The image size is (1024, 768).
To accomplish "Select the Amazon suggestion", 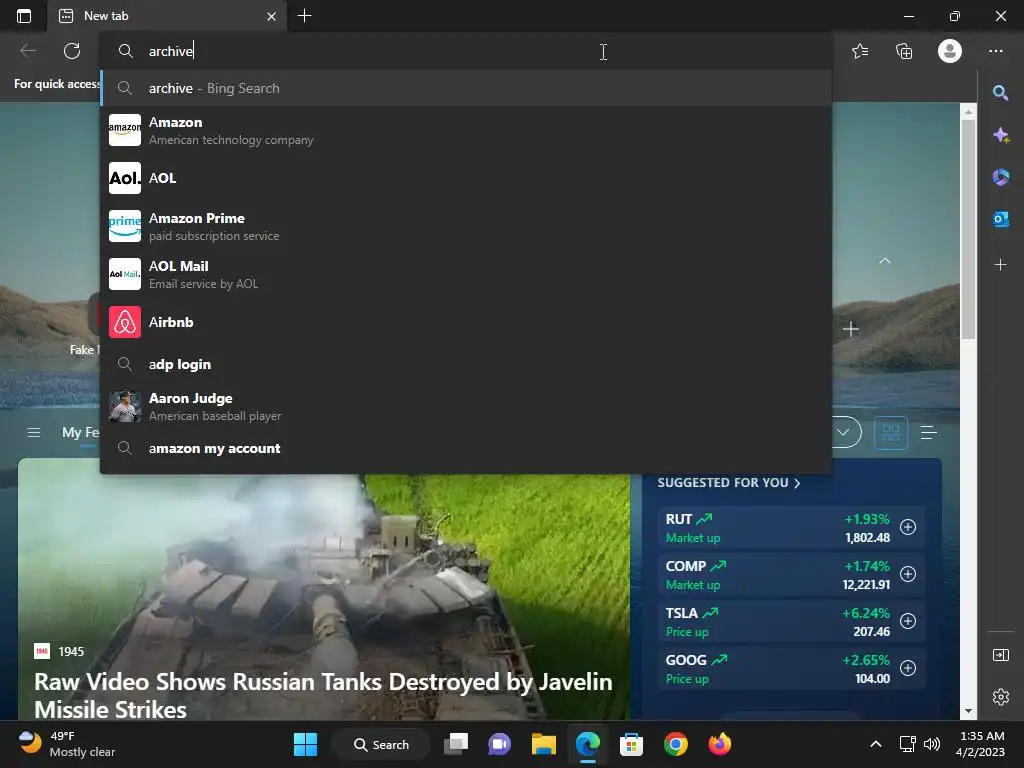I will (466, 131).
